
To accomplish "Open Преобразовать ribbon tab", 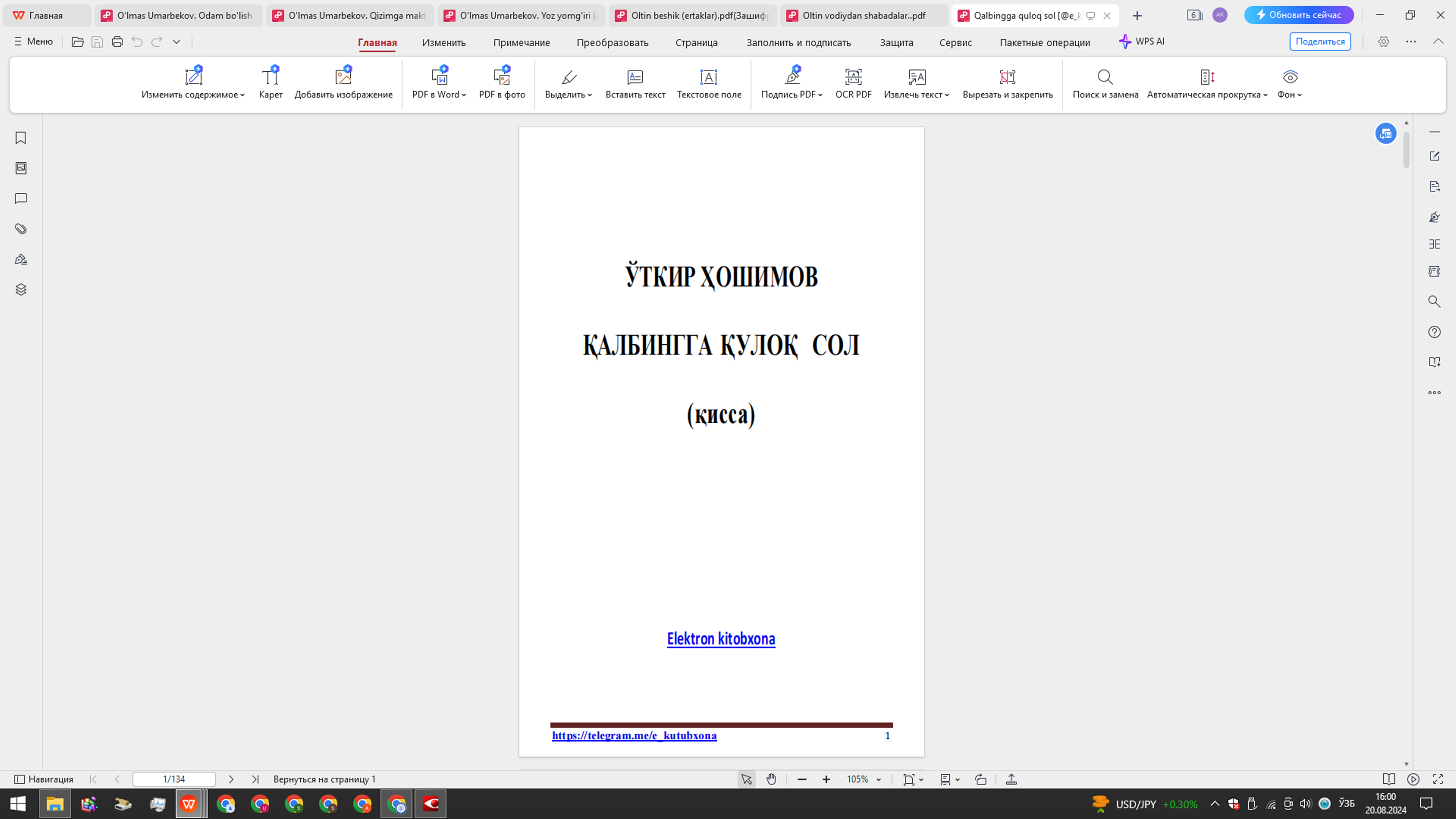I will pyautogui.click(x=612, y=42).
